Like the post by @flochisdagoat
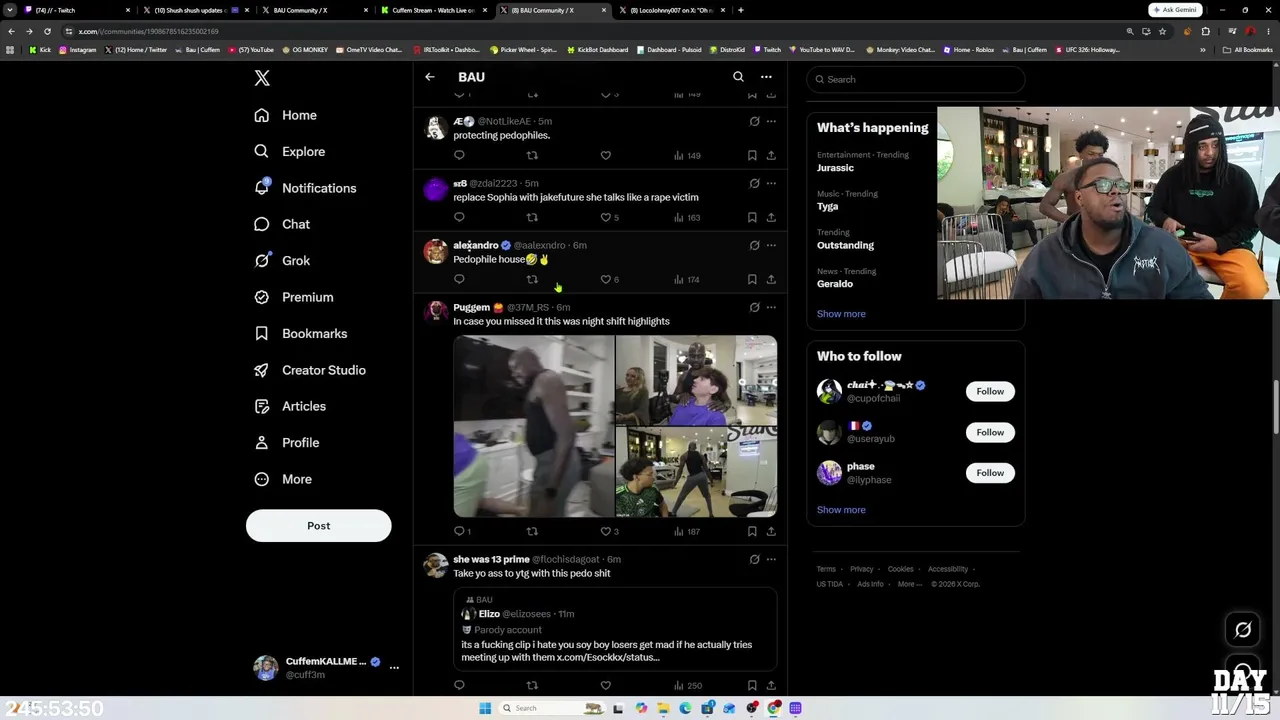 (605, 685)
